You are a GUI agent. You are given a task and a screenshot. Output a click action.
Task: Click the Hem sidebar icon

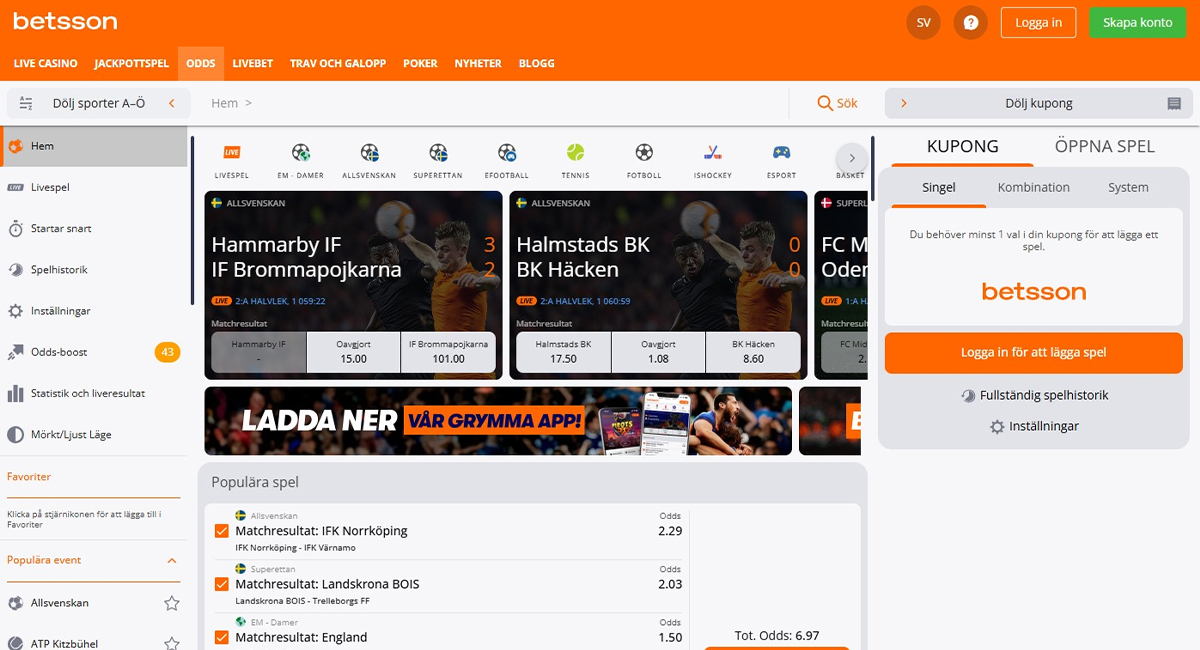tap(15, 146)
